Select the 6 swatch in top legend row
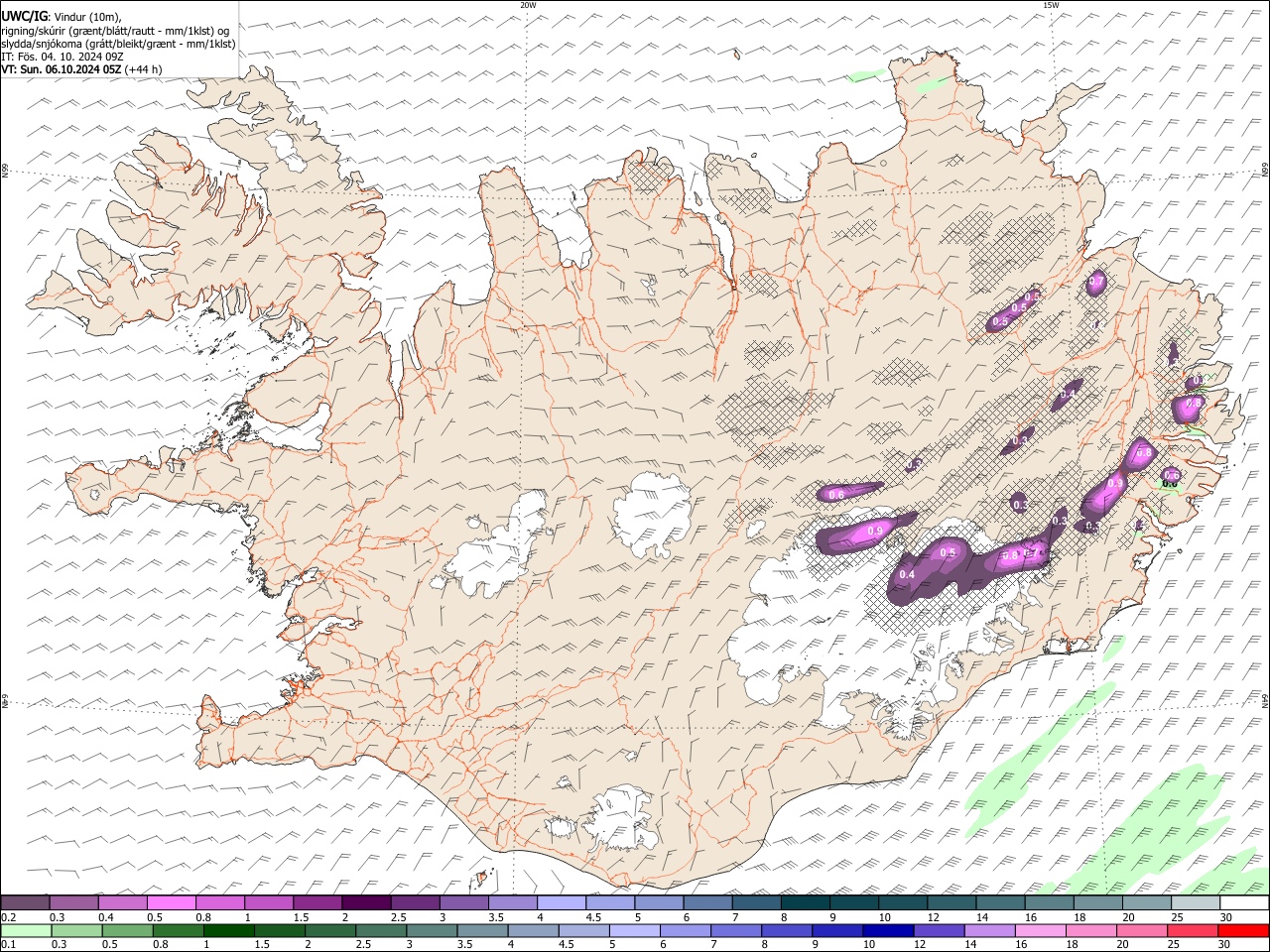Screen dimensions: 1270x952 [707, 902]
